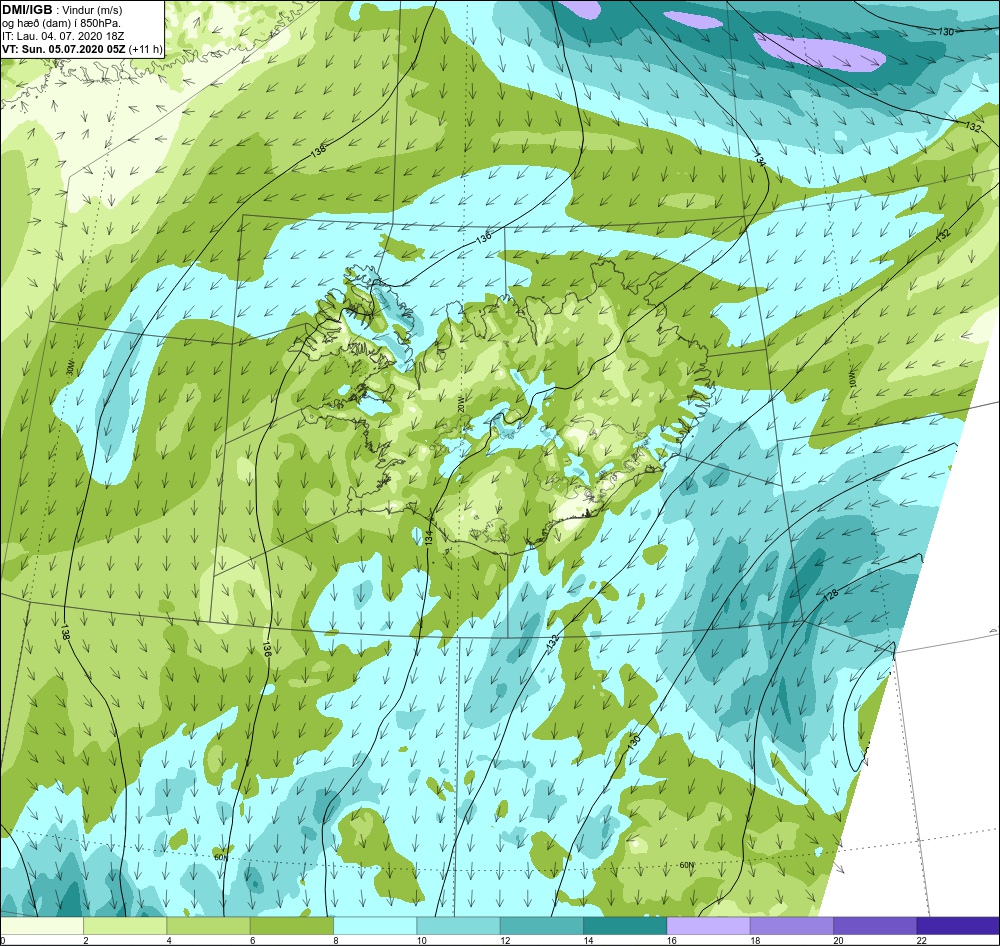Image resolution: width=1000 pixels, height=946 pixels.
Task: Click the legend tick value '22'
Action: [921, 940]
